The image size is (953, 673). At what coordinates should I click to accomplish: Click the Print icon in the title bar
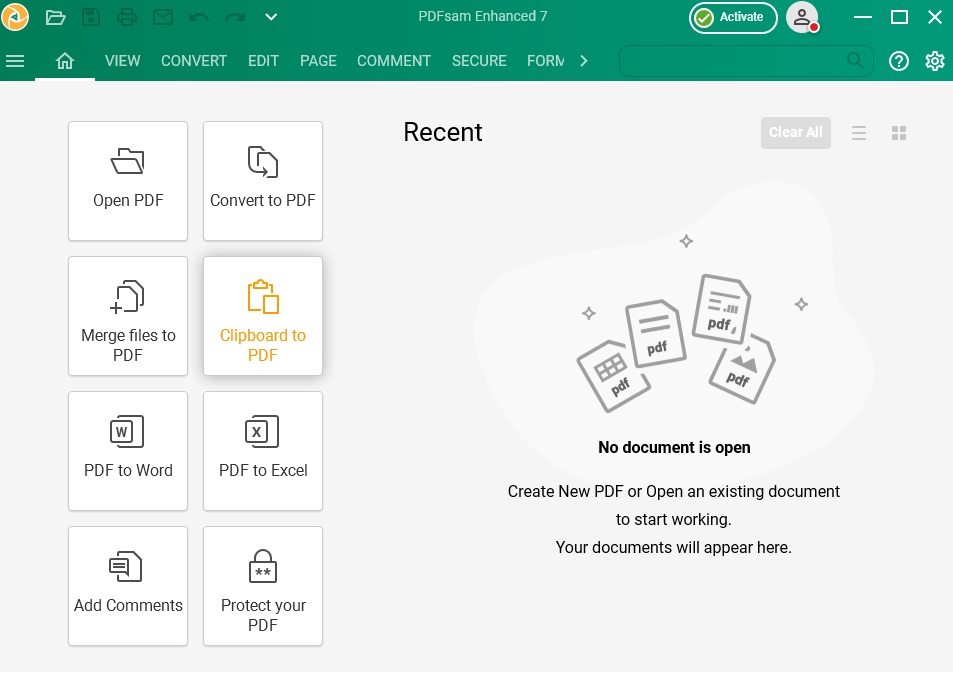pos(126,17)
